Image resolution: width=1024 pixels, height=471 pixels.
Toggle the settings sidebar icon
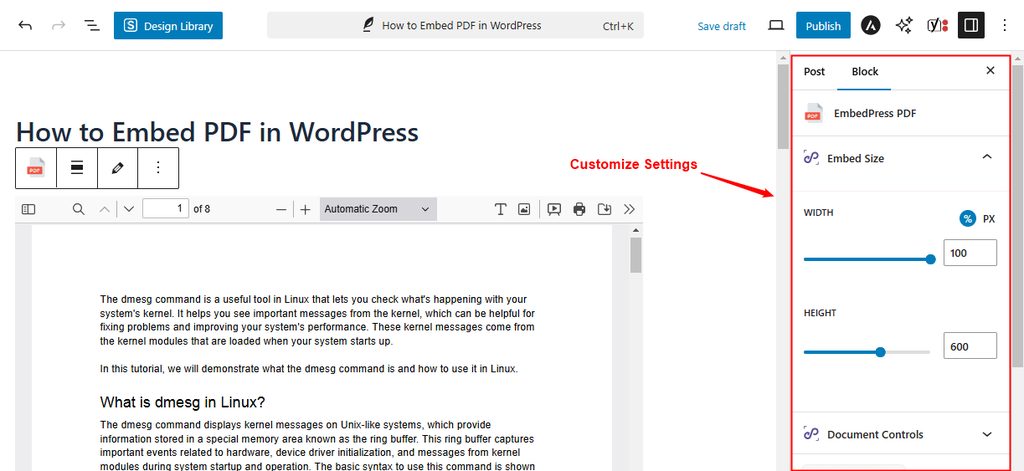[x=971, y=25]
